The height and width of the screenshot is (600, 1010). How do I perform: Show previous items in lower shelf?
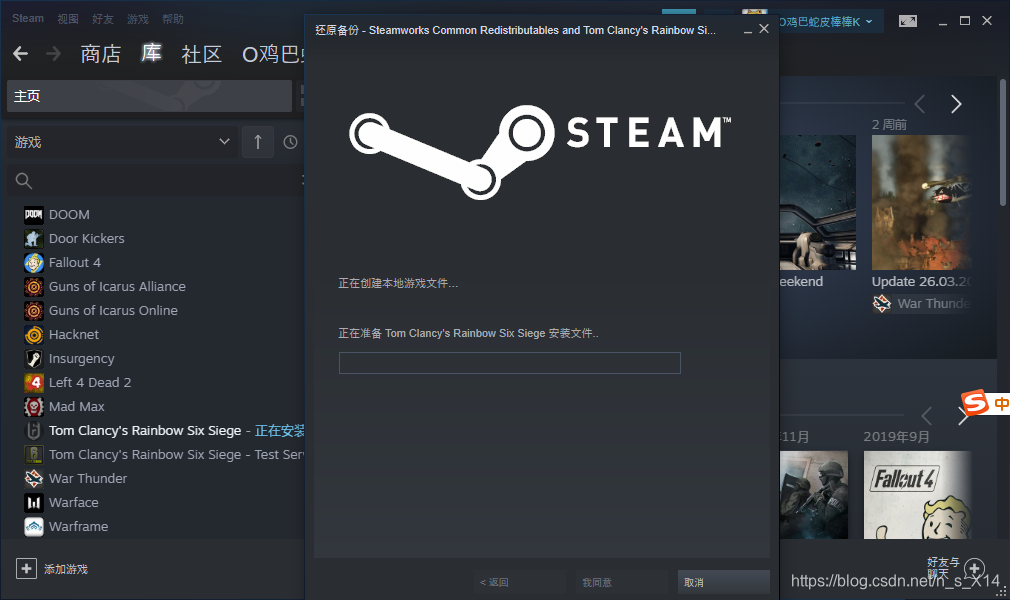(x=926, y=416)
